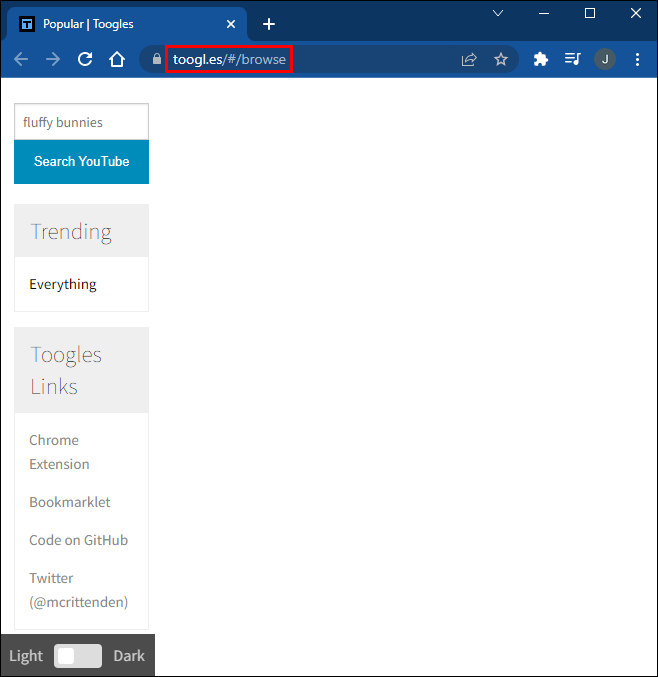Close the browser window
The height and width of the screenshot is (677, 658).
tap(636, 13)
